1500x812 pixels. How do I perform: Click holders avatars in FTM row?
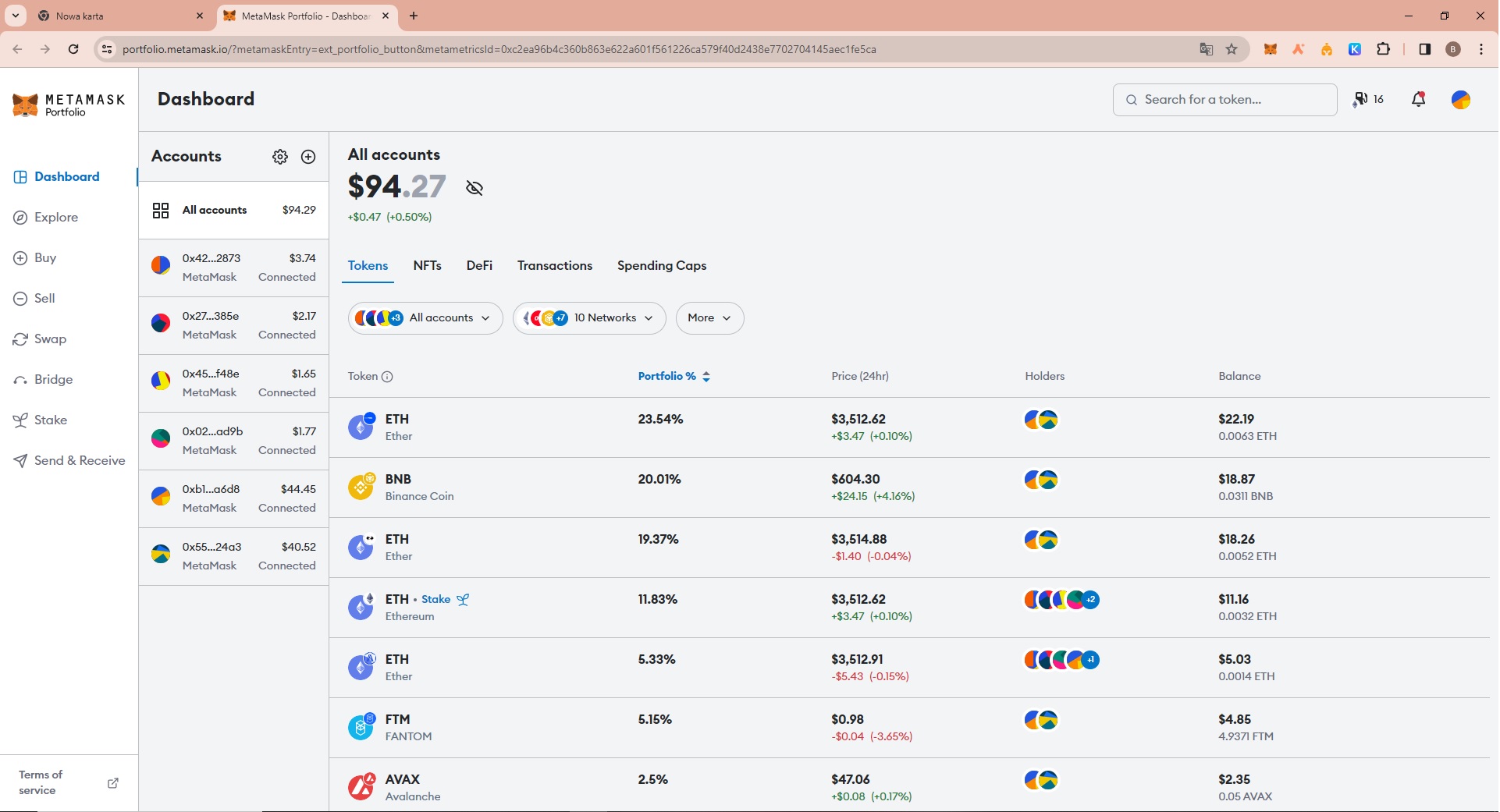coord(1041,720)
